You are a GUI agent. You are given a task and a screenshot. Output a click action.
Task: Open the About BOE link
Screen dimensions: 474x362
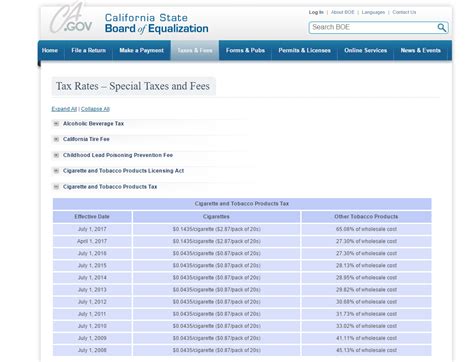[x=342, y=12]
